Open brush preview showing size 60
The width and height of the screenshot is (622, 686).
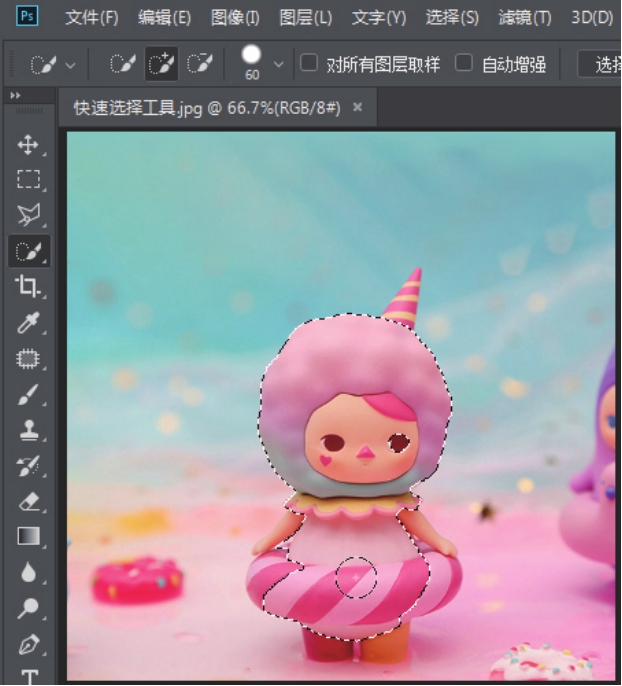click(x=252, y=63)
